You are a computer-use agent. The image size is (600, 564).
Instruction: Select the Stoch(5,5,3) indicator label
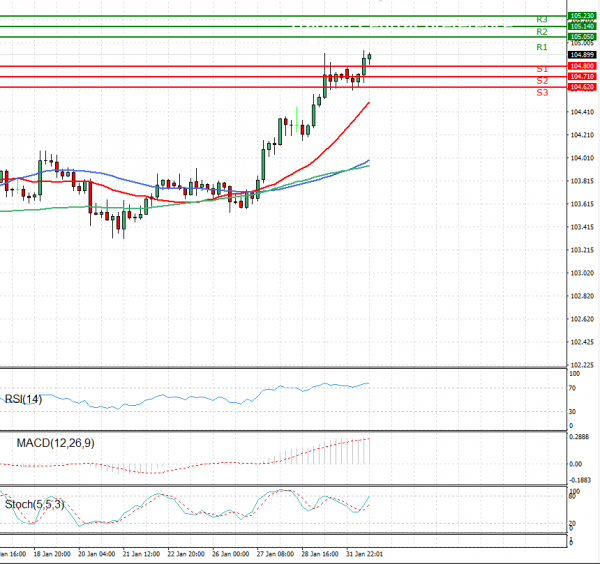34,504
